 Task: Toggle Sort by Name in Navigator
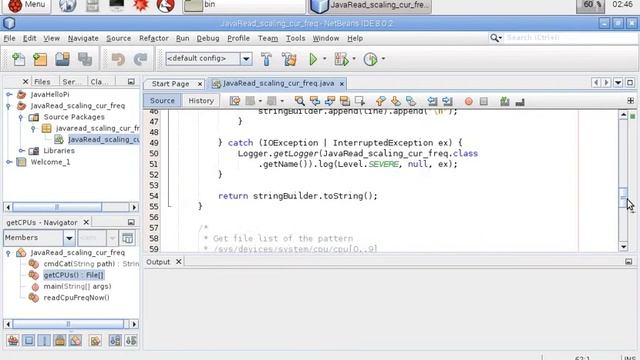point(115,340)
